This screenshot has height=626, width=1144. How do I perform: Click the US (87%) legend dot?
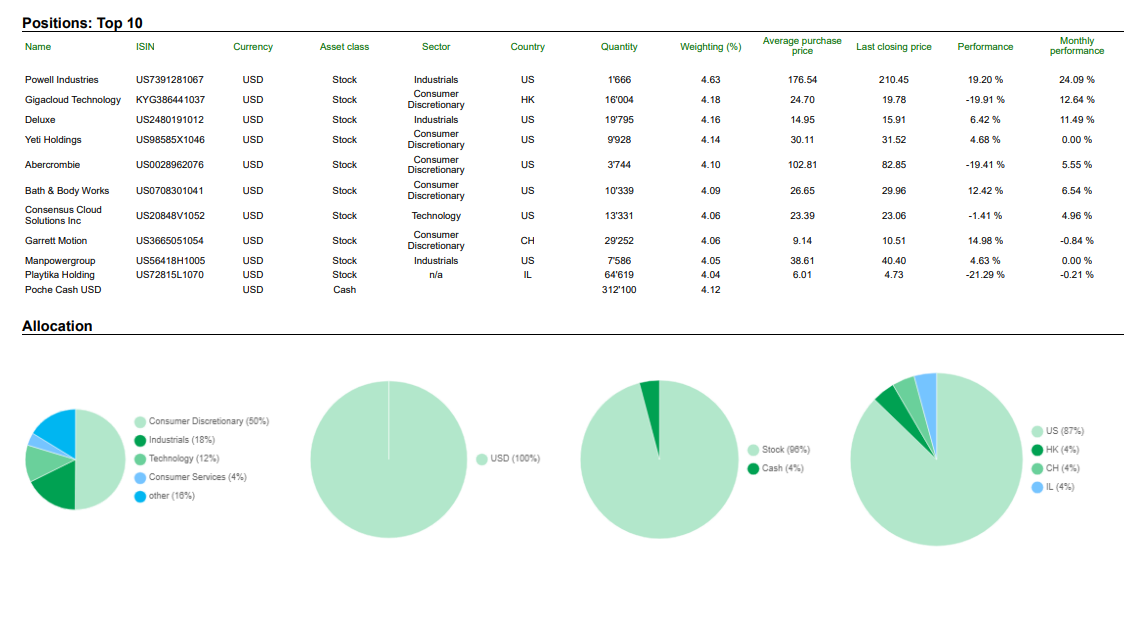tap(1037, 431)
